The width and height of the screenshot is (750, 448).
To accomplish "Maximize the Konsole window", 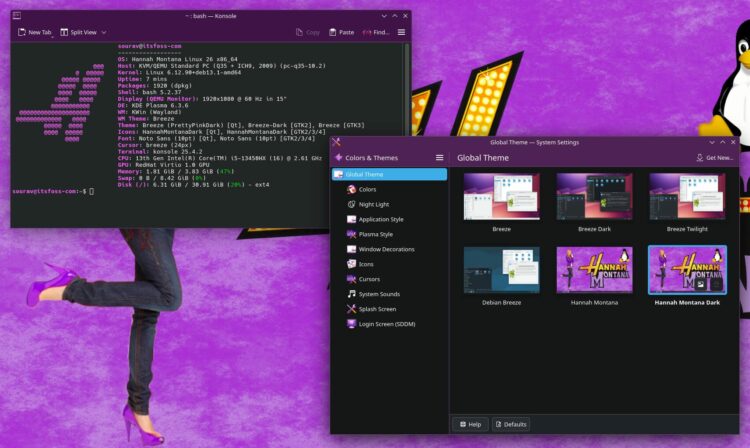I will [x=395, y=16].
